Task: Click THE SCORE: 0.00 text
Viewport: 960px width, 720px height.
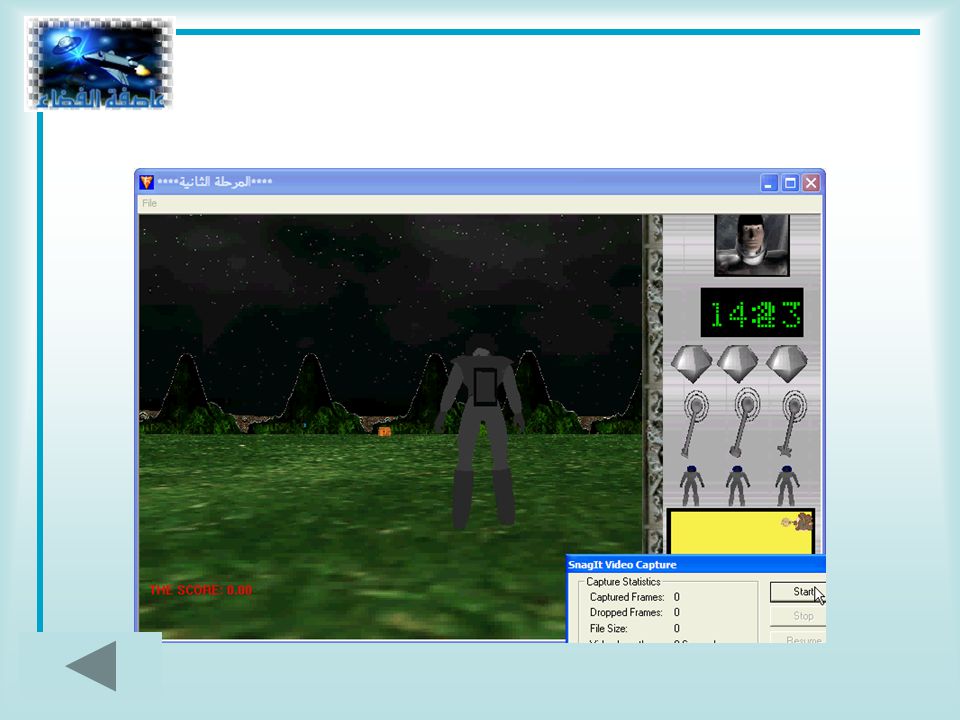Action: pyautogui.click(x=200, y=590)
